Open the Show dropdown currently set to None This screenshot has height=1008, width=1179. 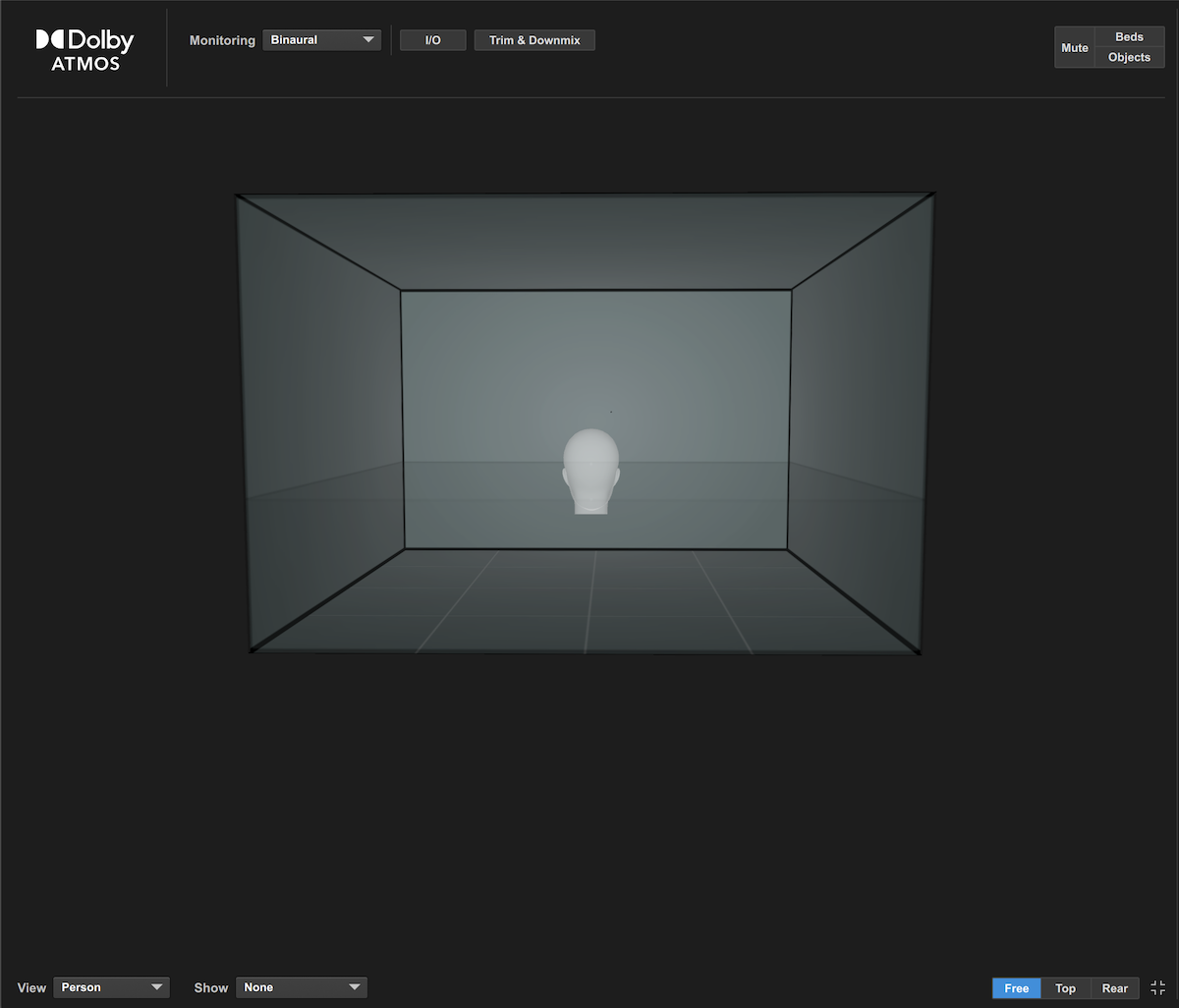point(302,987)
